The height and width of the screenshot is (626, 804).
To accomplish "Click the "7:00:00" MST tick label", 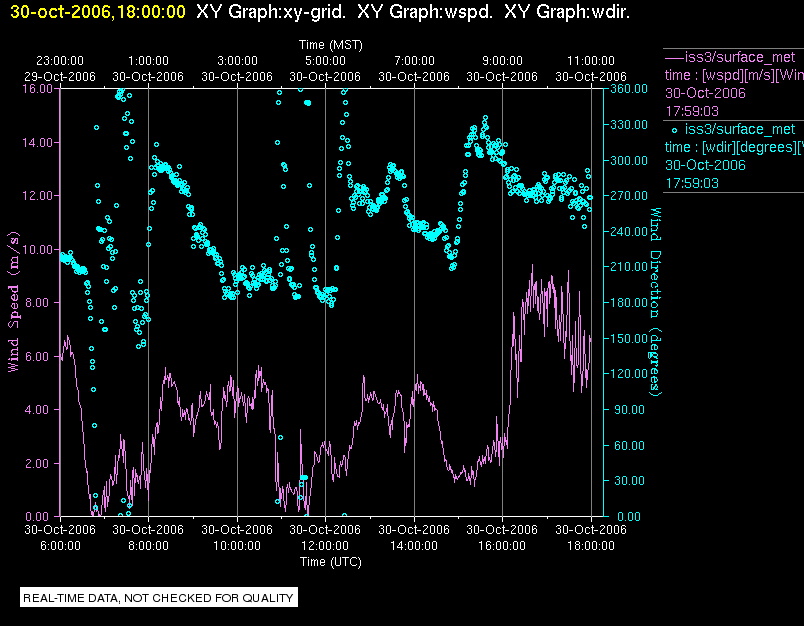I will (414, 61).
